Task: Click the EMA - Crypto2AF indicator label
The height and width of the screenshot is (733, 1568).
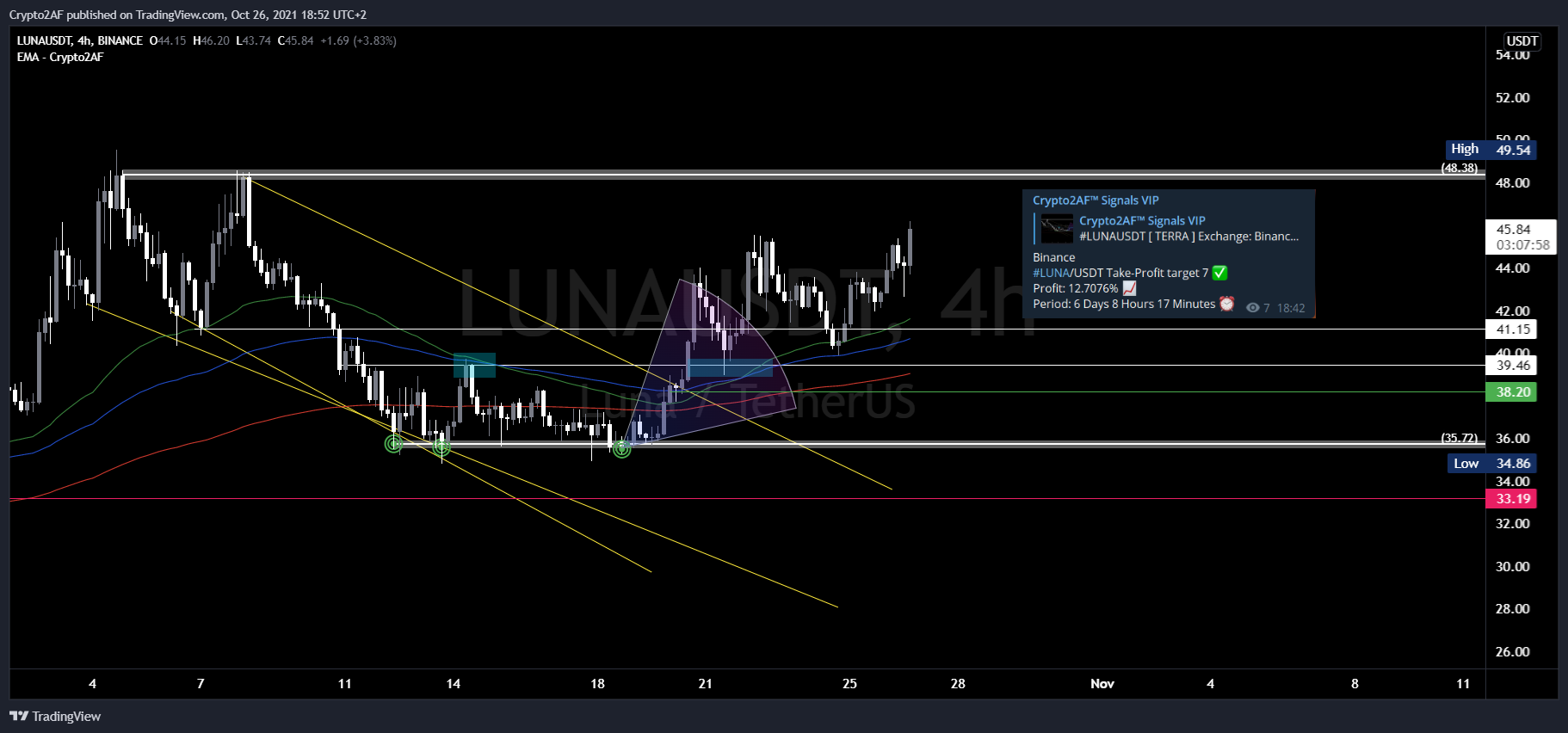Action: click(60, 57)
